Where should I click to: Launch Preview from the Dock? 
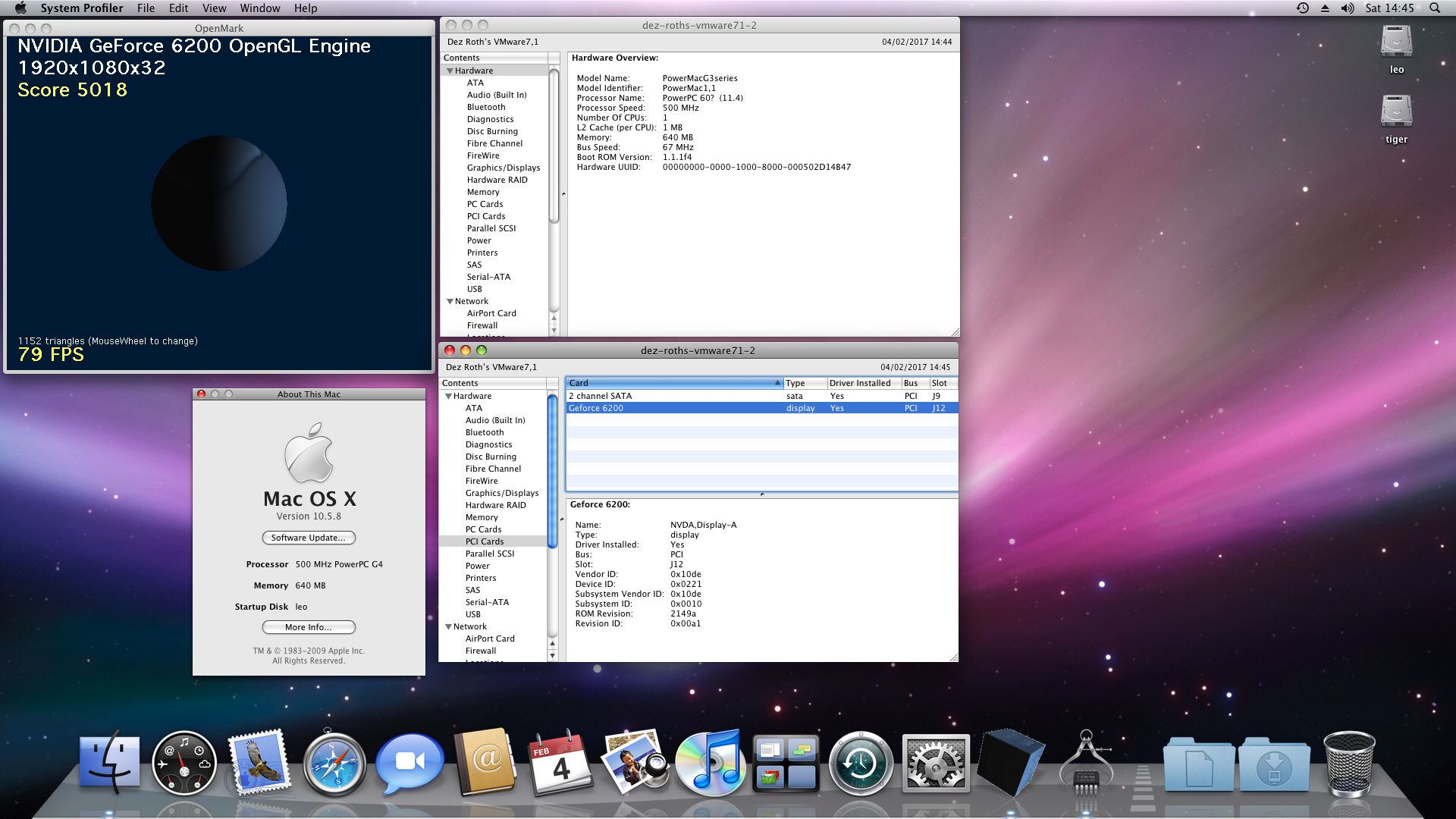click(x=635, y=763)
